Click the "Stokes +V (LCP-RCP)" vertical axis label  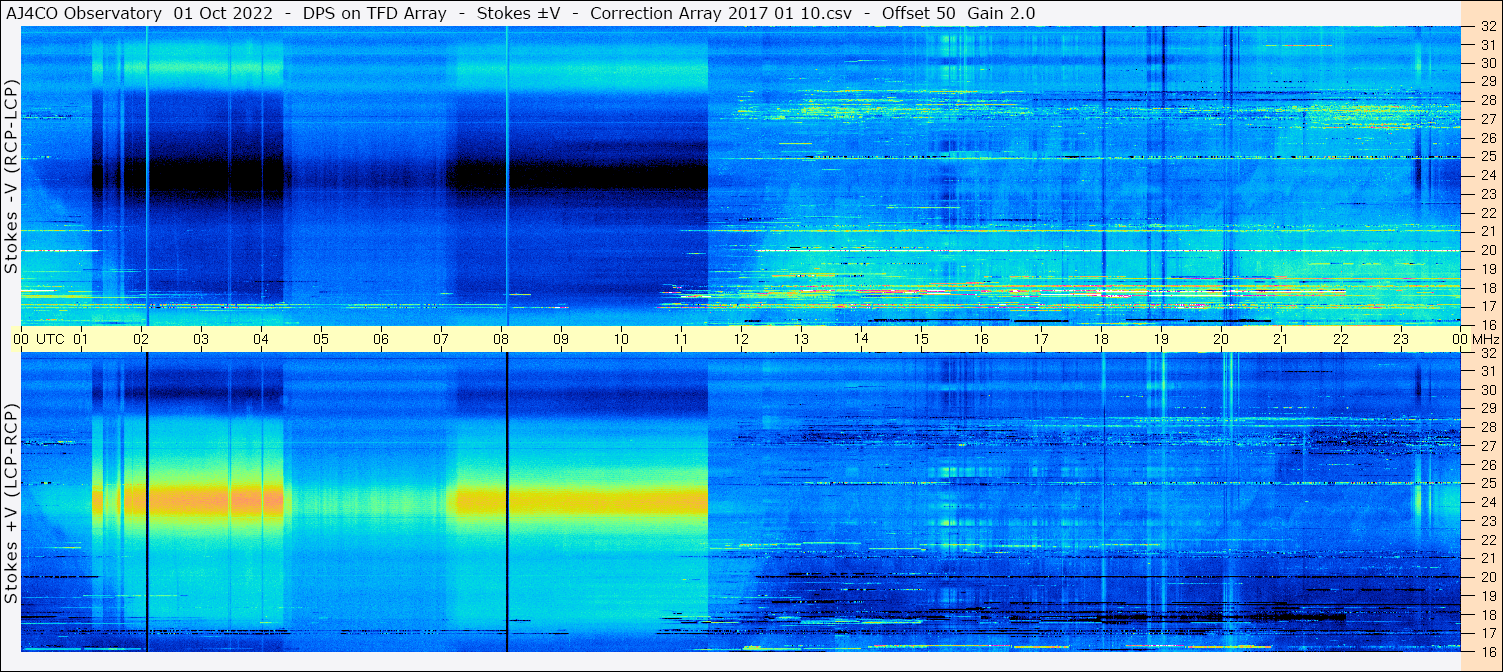[11, 504]
